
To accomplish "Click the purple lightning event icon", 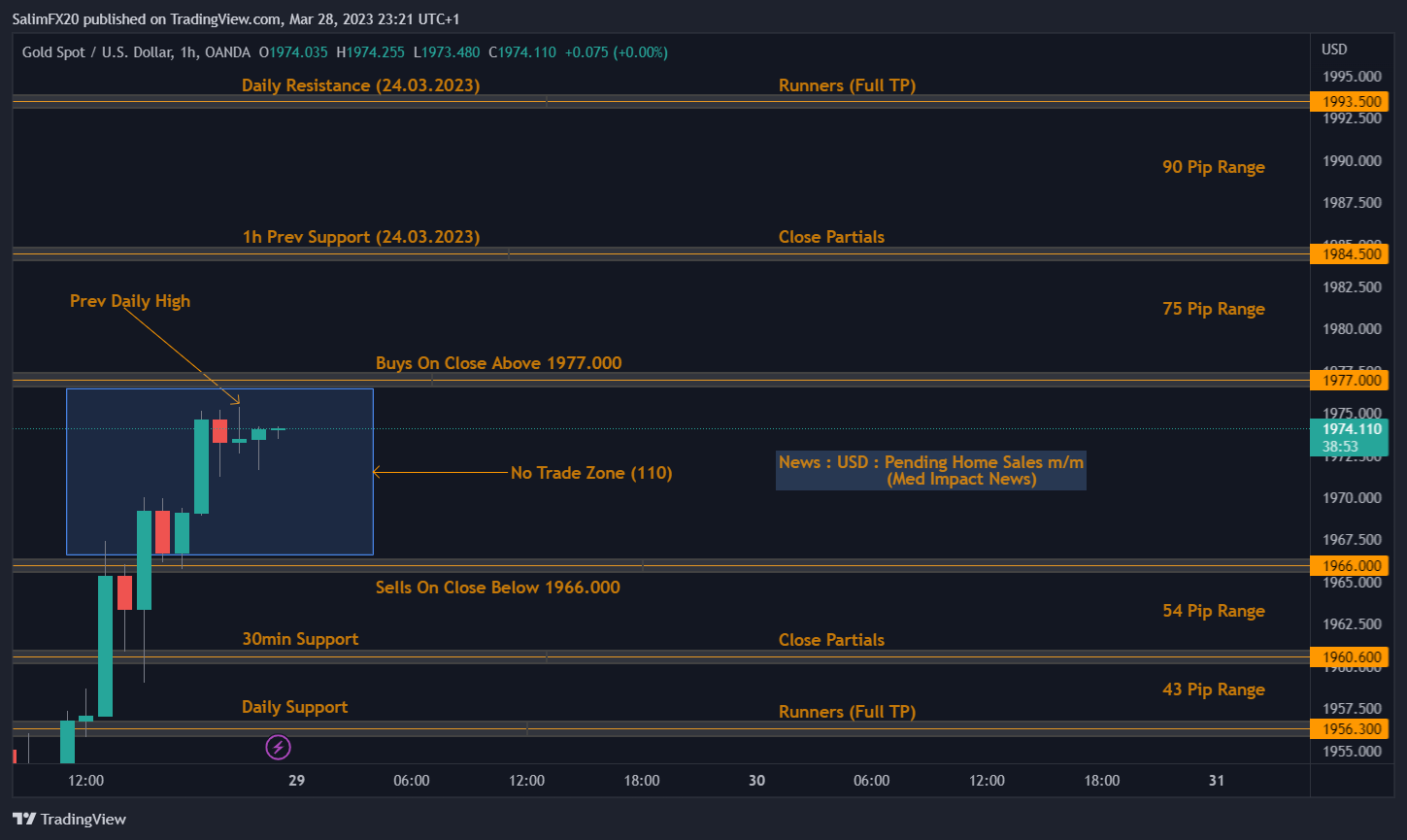I will click(x=279, y=747).
